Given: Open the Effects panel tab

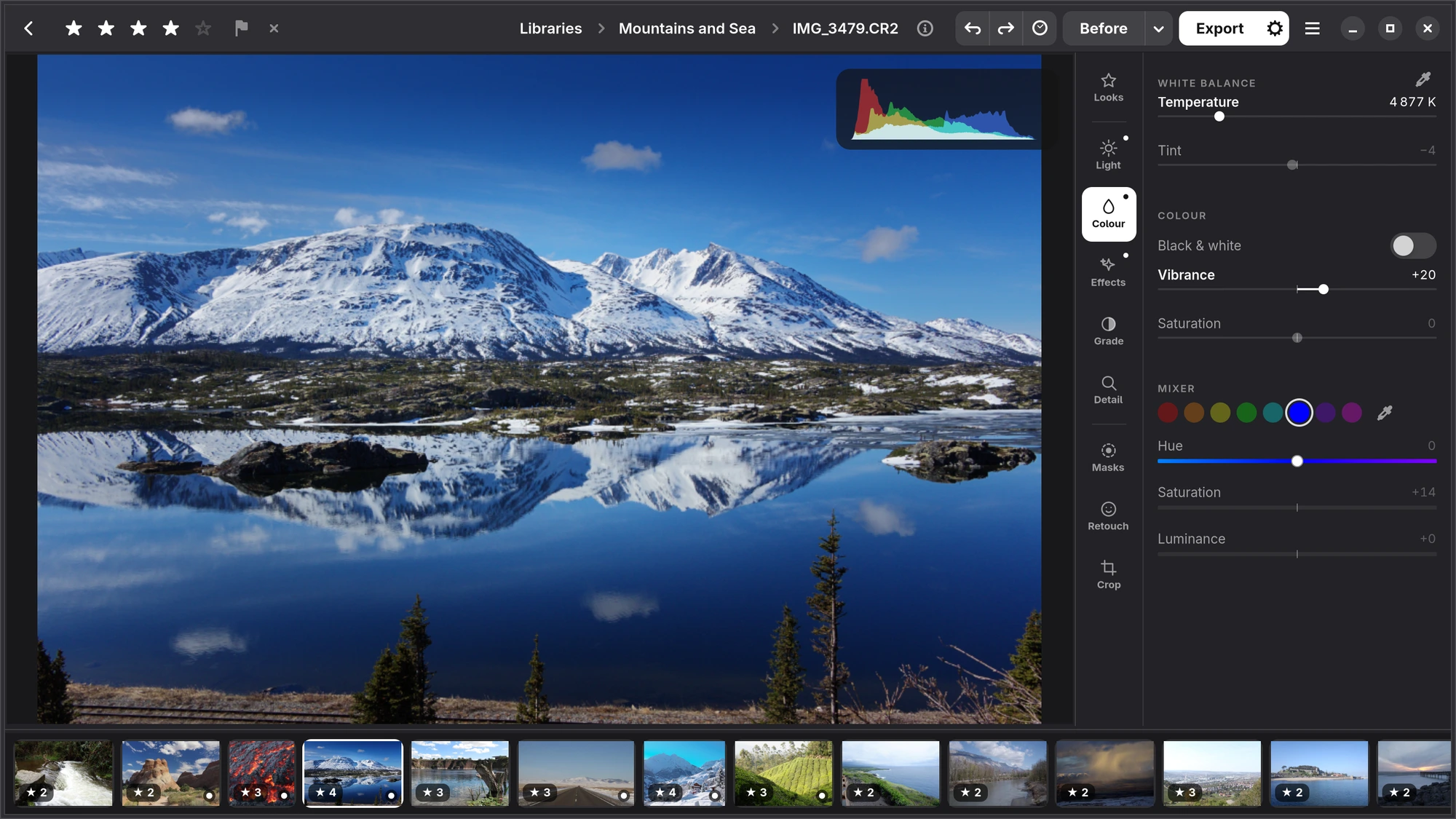Looking at the screenshot, I should (1108, 272).
